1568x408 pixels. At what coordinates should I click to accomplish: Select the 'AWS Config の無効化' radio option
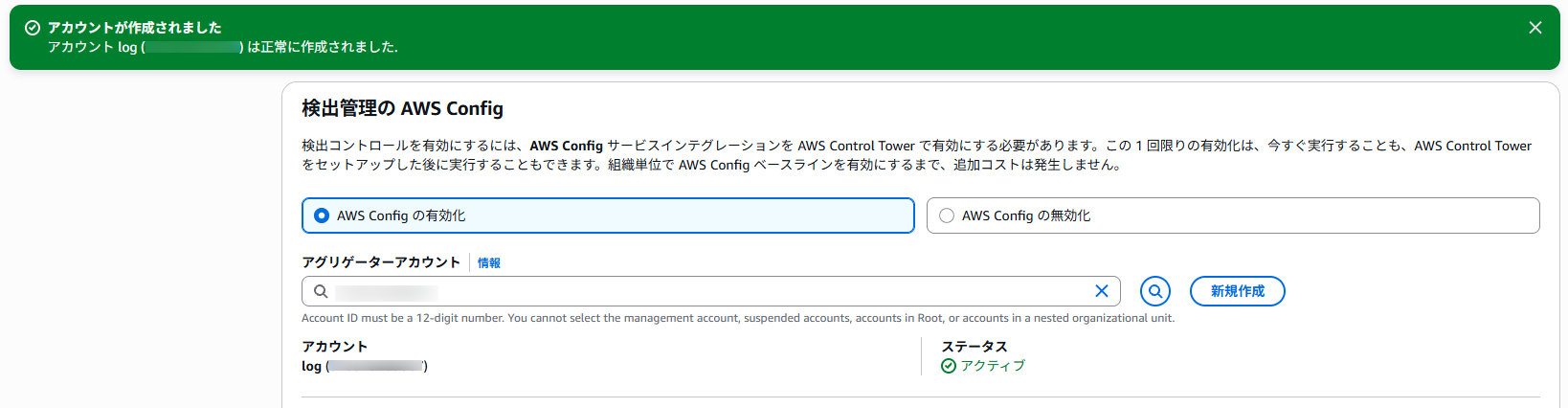coord(1233,215)
